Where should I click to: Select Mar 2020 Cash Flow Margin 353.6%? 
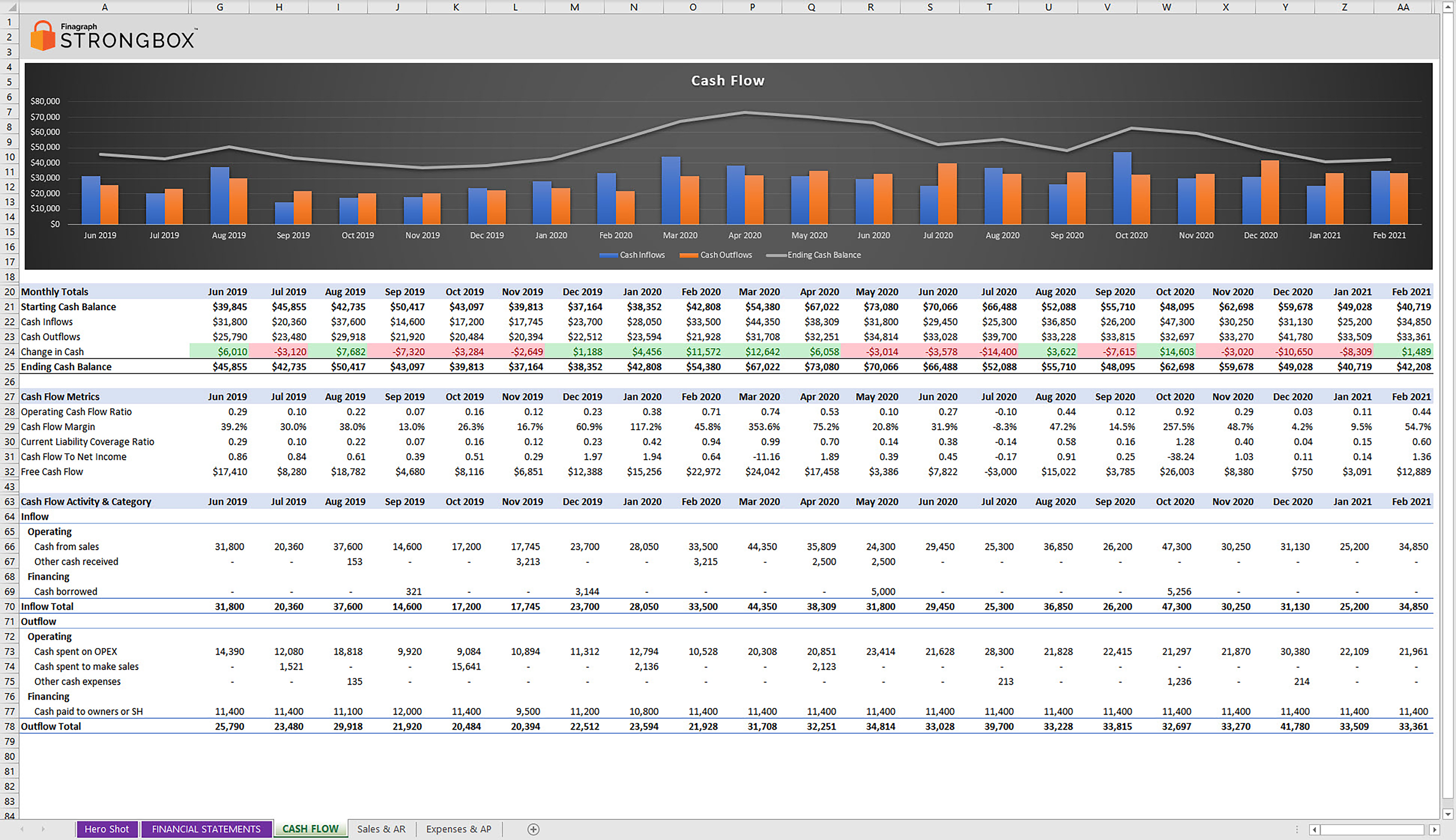(x=752, y=427)
